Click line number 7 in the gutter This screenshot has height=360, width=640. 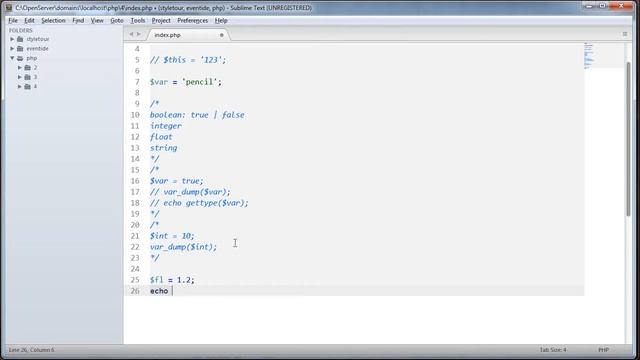tap(137, 82)
